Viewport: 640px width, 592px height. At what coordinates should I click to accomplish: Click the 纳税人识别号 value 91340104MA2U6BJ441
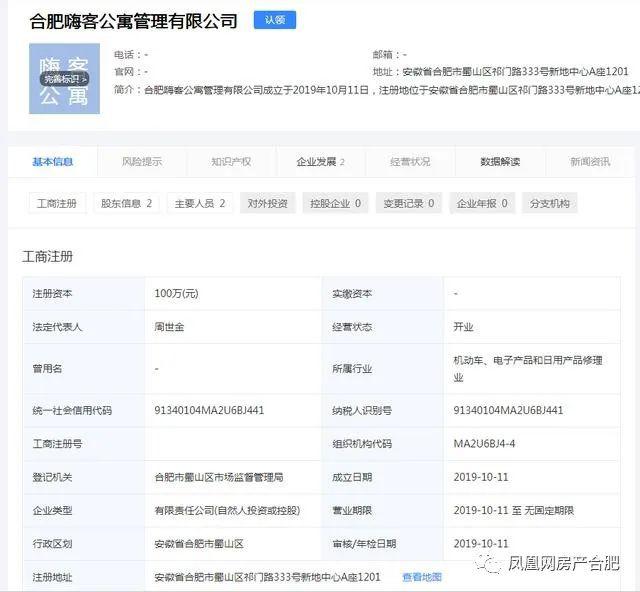508,410
